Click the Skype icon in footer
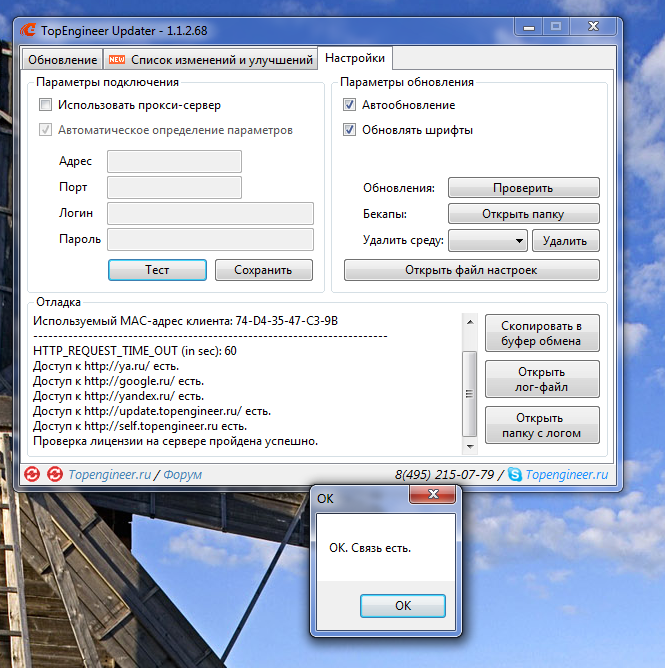Screen dimensions: 665x668 [x=515, y=474]
